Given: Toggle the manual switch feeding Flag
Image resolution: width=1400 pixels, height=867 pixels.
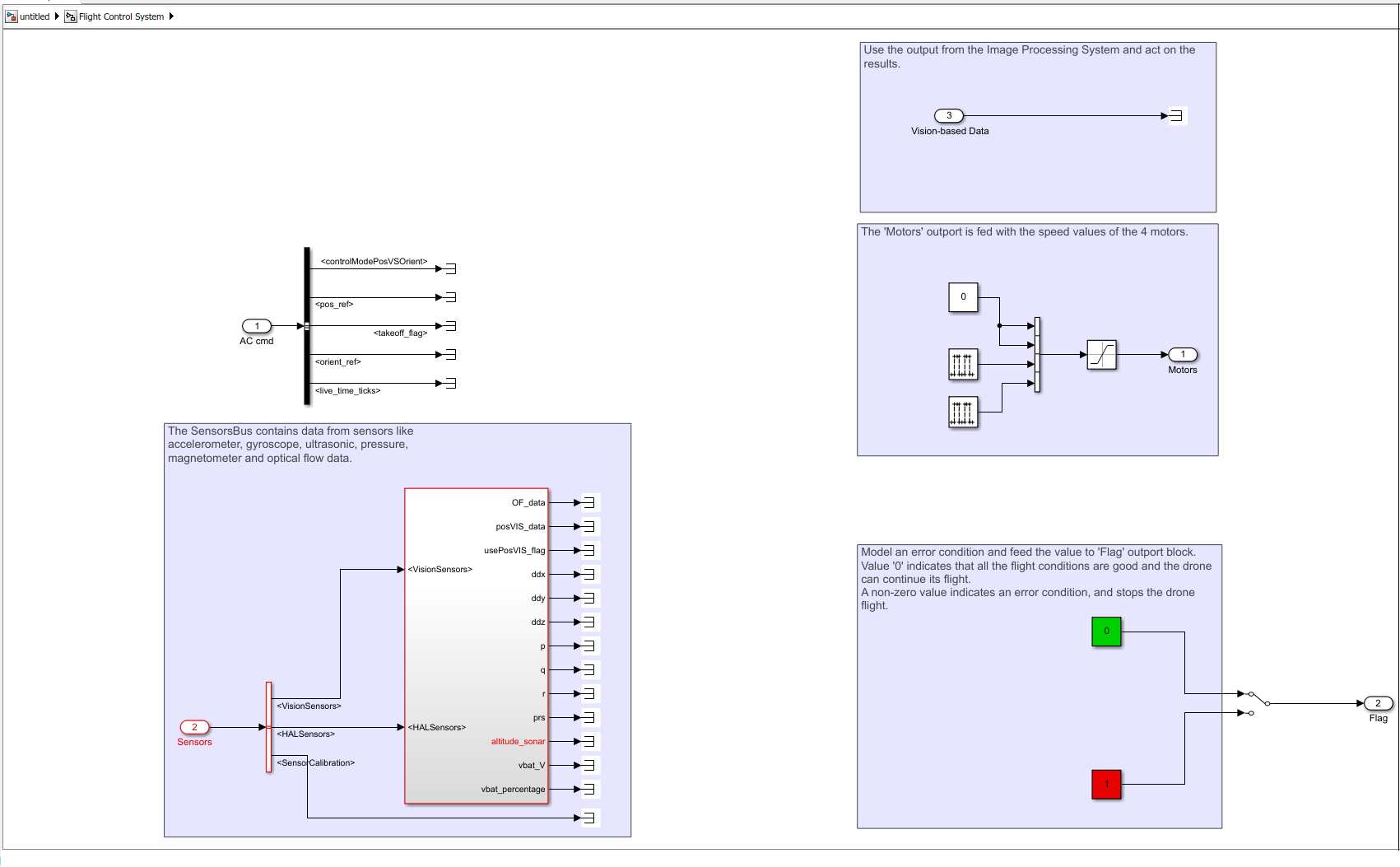Looking at the screenshot, I should pyautogui.click(x=1258, y=703).
